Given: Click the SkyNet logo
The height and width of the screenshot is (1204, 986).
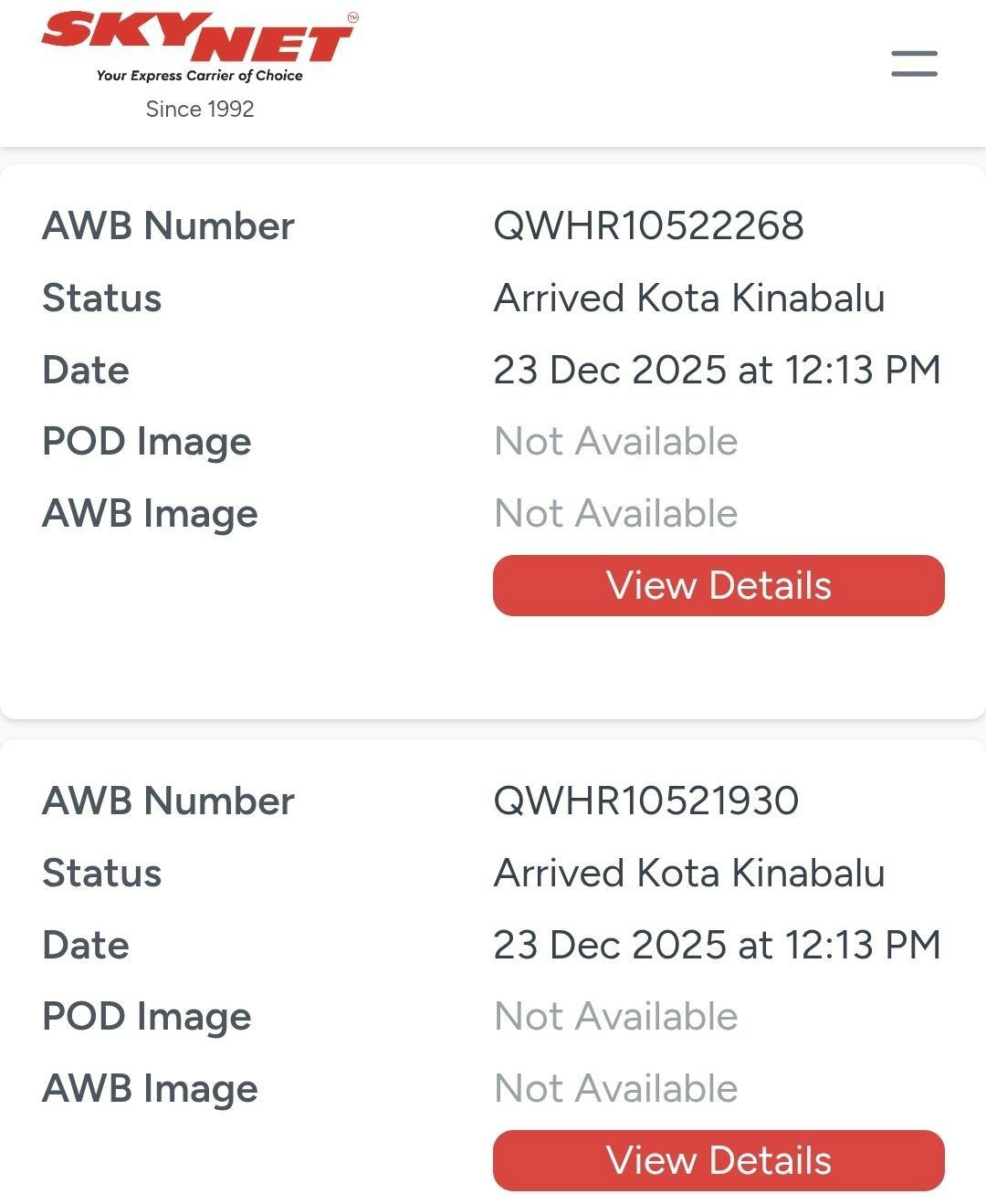Looking at the screenshot, I should point(199,39).
